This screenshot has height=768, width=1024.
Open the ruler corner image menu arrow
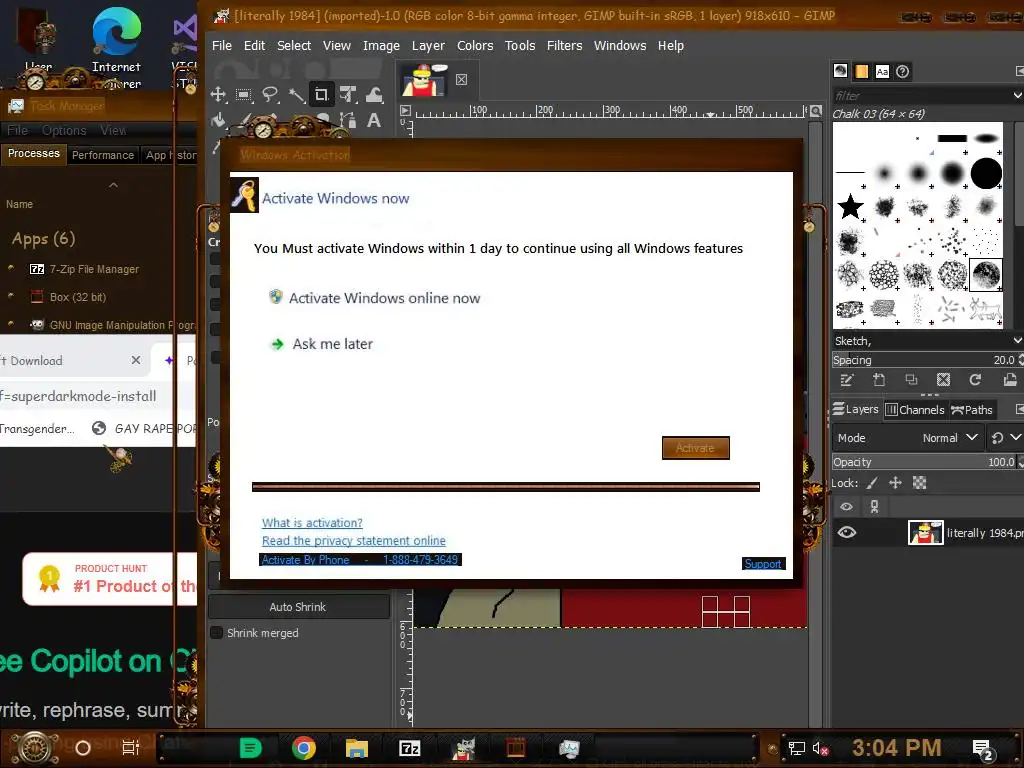pyautogui.click(x=405, y=111)
